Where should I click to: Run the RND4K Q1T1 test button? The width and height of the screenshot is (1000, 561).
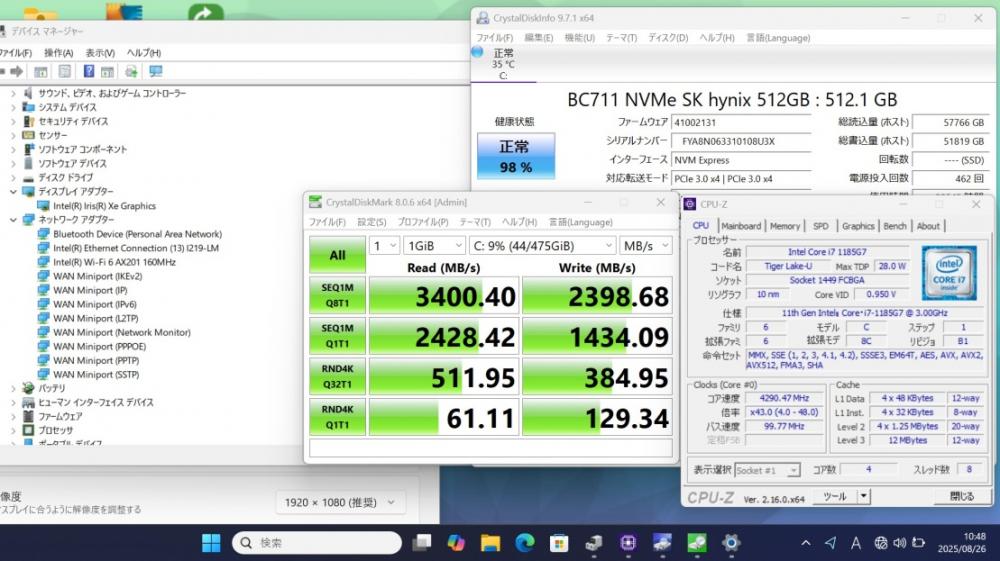[x=337, y=417]
